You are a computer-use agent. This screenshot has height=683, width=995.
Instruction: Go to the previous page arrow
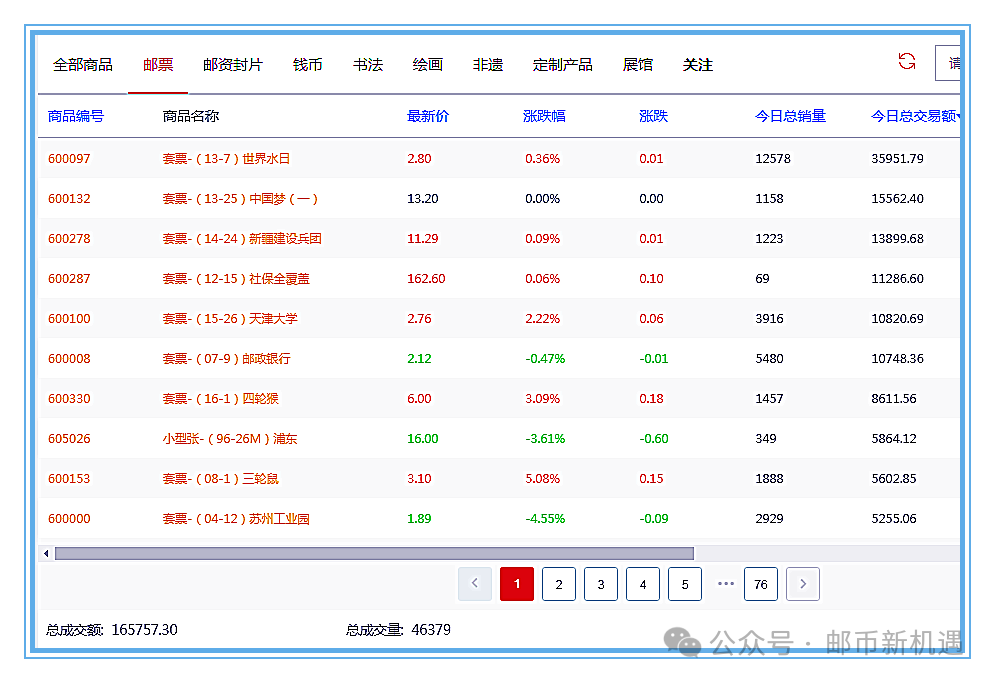(x=475, y=584)
